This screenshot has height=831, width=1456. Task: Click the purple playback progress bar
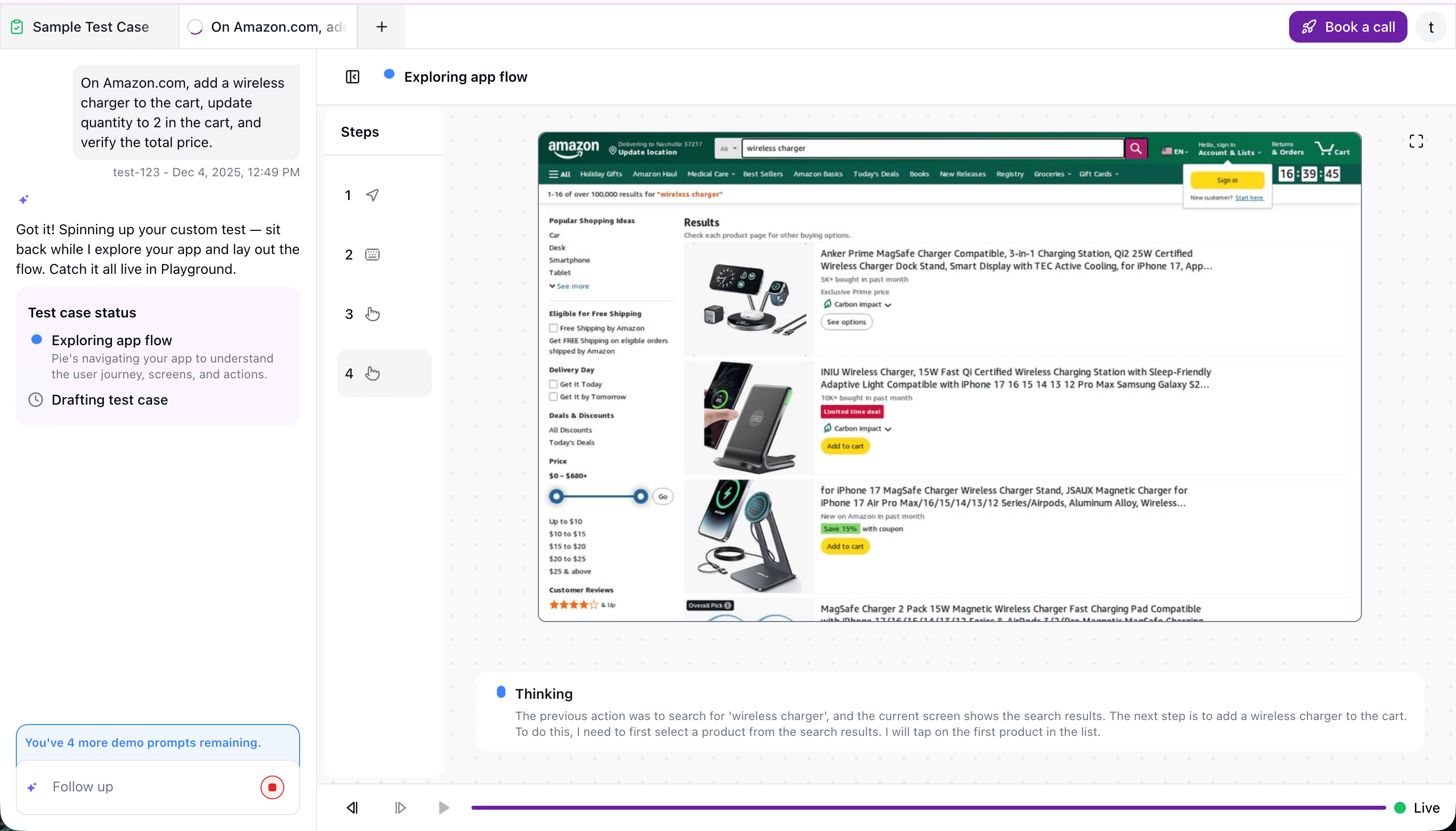[x=928, y=807]
